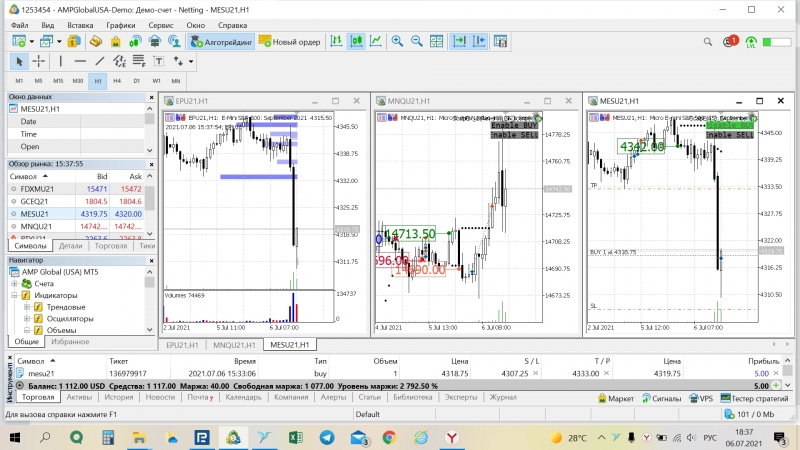Toggle chart auto-scroll to end

(459, 42)
